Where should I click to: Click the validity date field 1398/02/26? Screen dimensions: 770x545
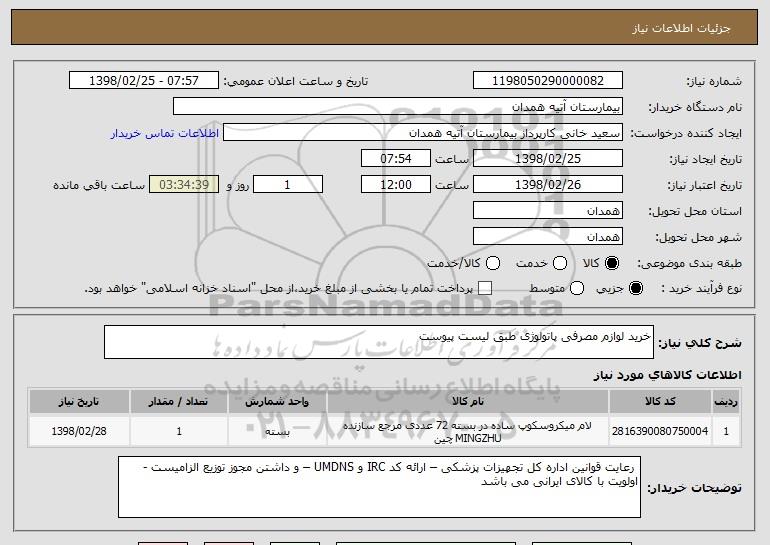548,185
